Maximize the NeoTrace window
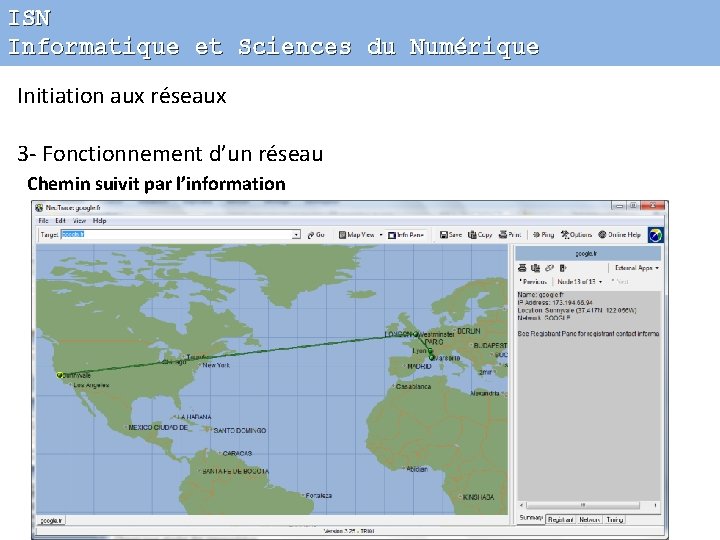 tap(633, 206)
